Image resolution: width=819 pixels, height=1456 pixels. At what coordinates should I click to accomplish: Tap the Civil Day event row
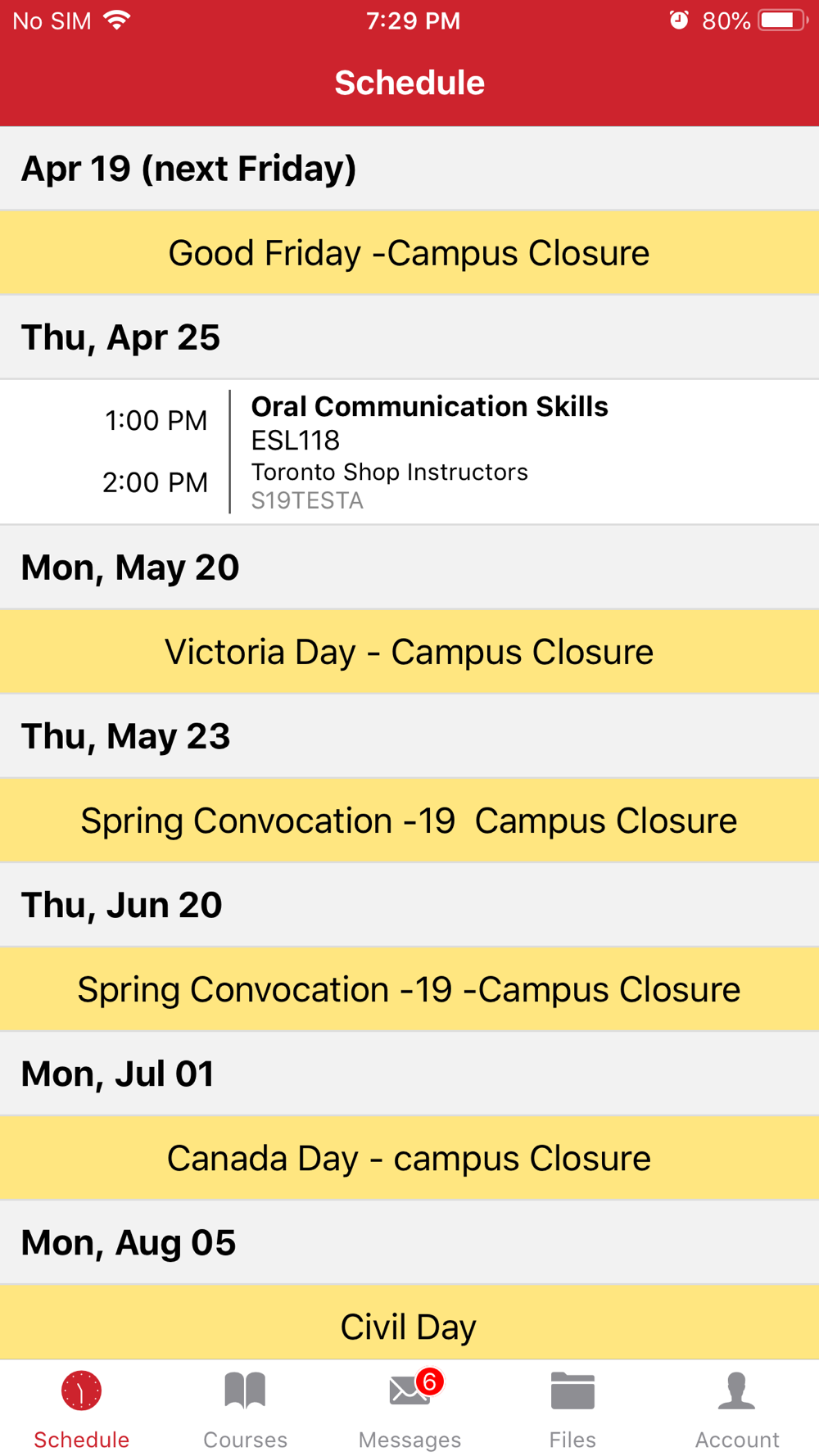click(409, 1323)
